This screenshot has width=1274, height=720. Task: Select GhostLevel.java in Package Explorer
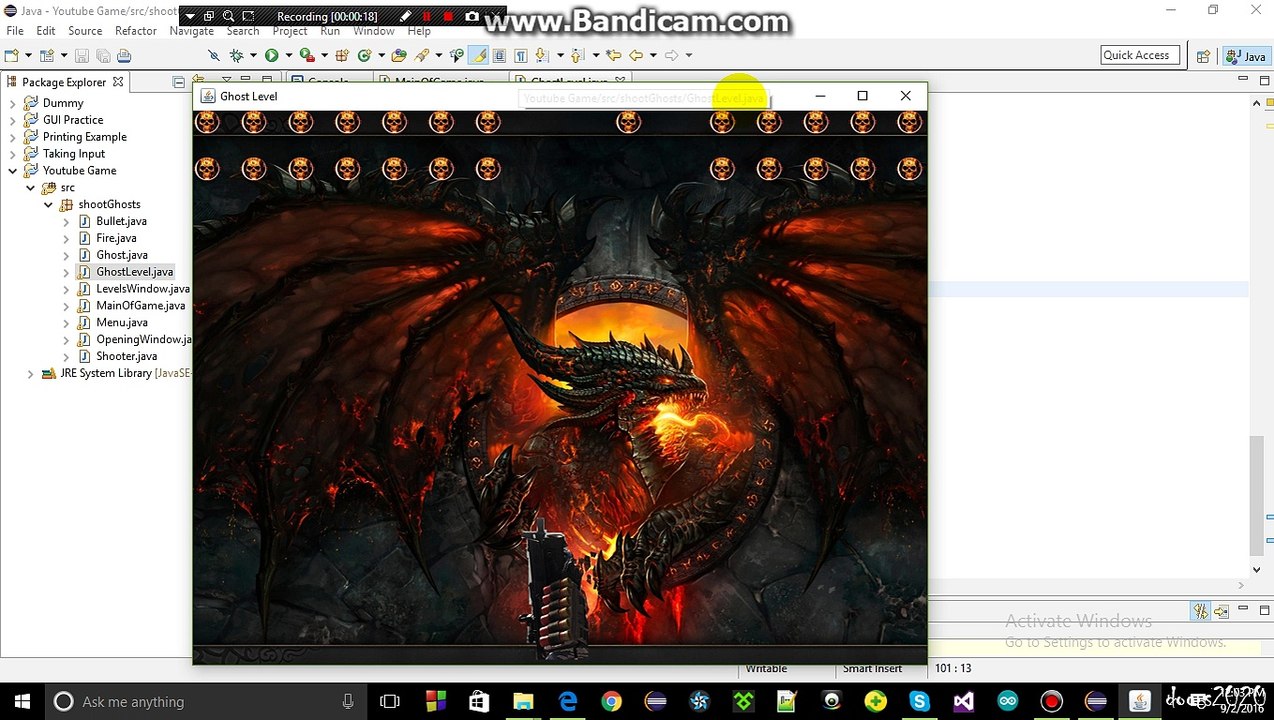coord(134,272)
